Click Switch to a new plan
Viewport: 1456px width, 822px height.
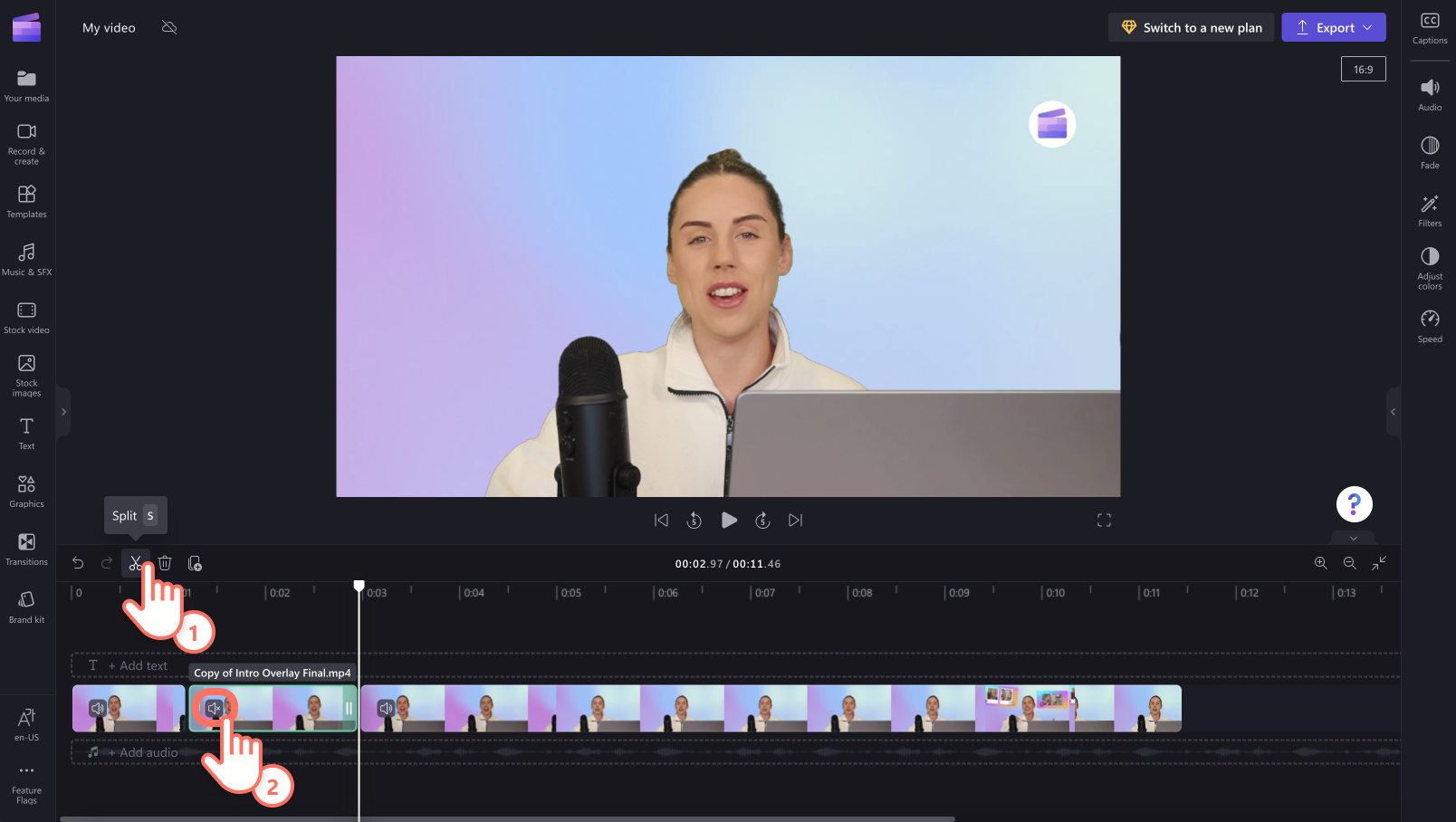pos(1191,26)
